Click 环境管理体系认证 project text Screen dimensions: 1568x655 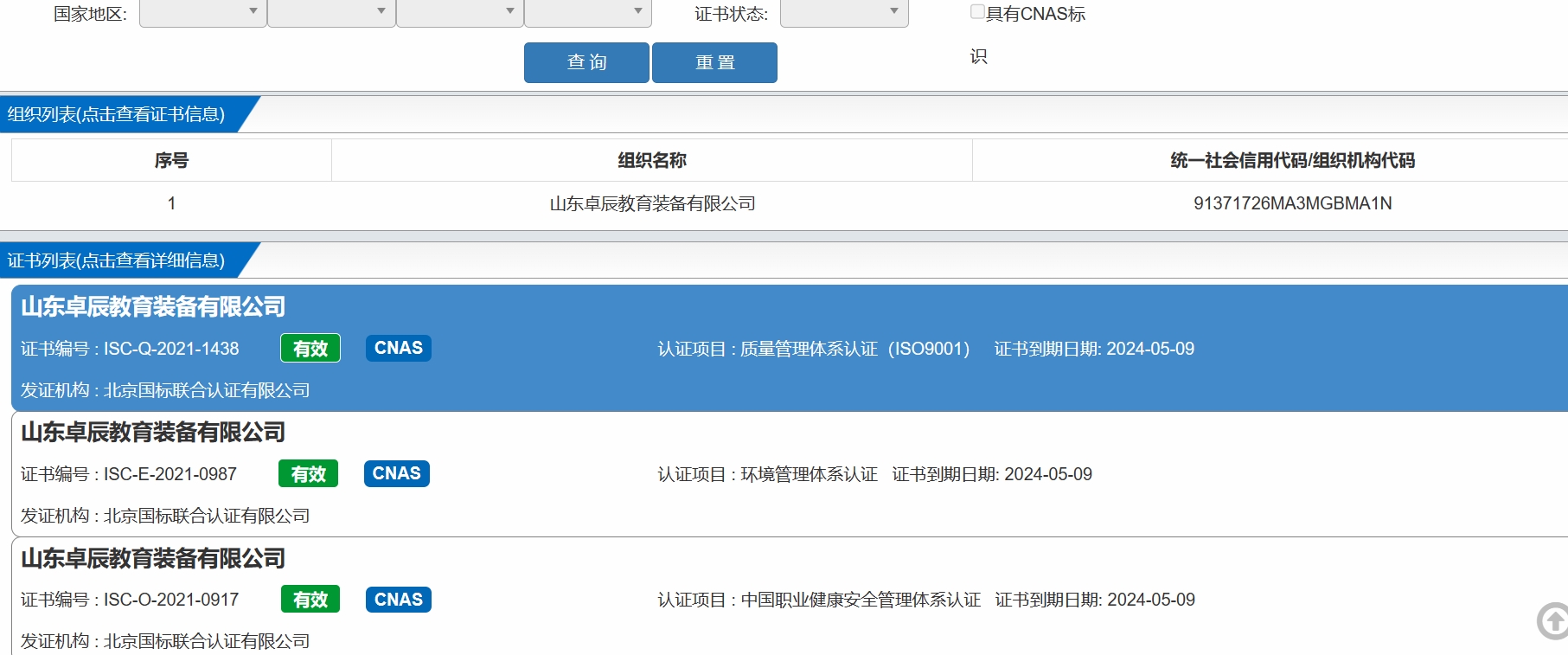click(x=810, y=474)
